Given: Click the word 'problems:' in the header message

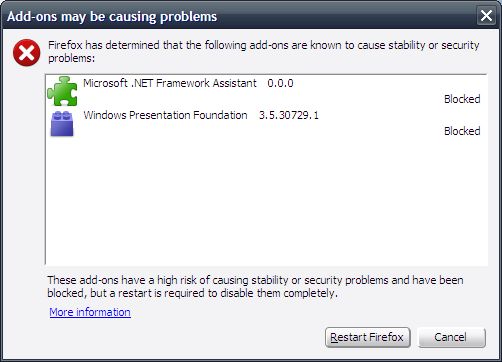Looking at the screenshot, I should (x=72, y=58).
